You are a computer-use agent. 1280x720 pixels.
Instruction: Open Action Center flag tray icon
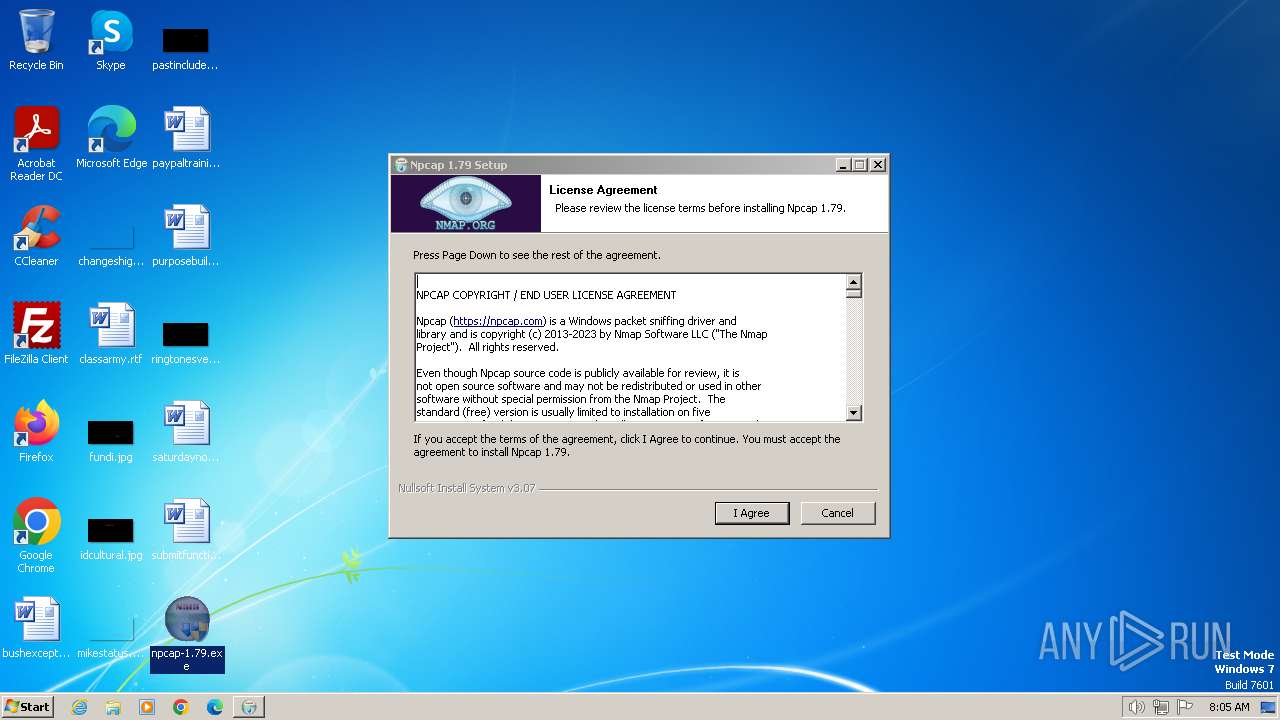click(x=1185, y=707)
